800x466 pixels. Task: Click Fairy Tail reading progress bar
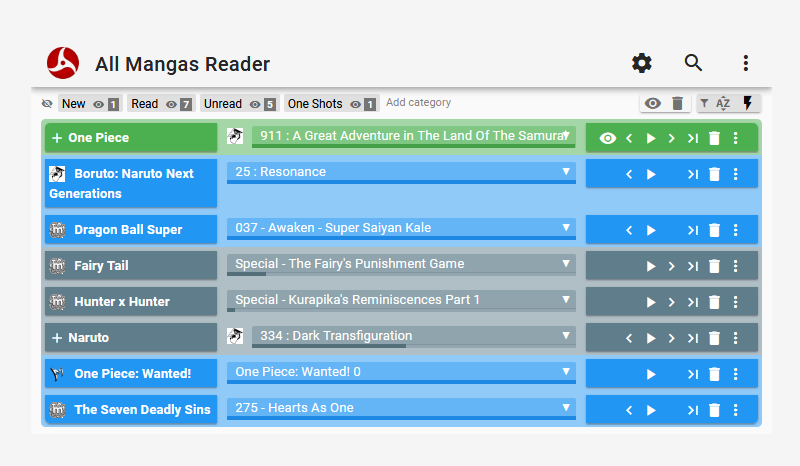pyautogui.click(x=401, y=274)
